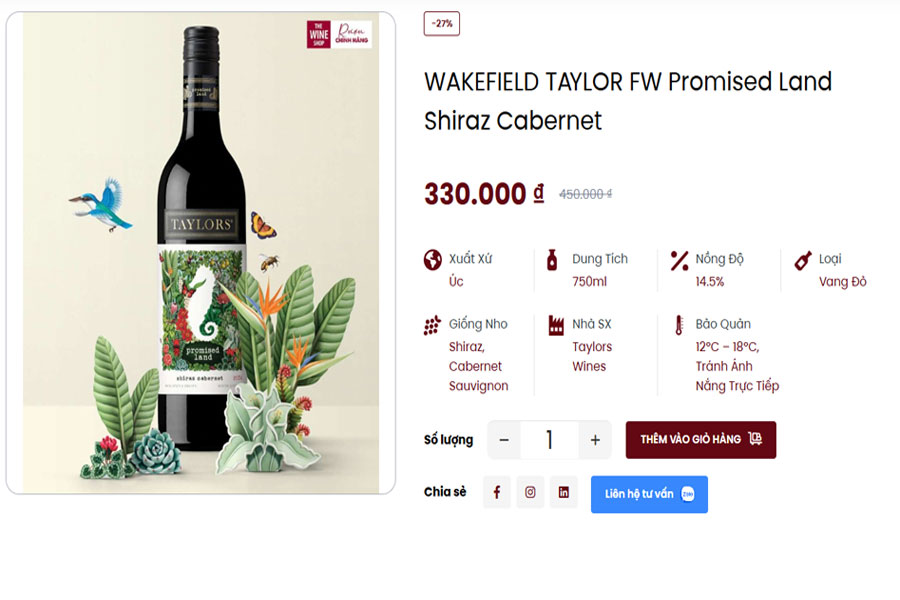Open the Instagram share icon
The height and width of the screenshot is (600, 900).
click(x=530, y=491)
